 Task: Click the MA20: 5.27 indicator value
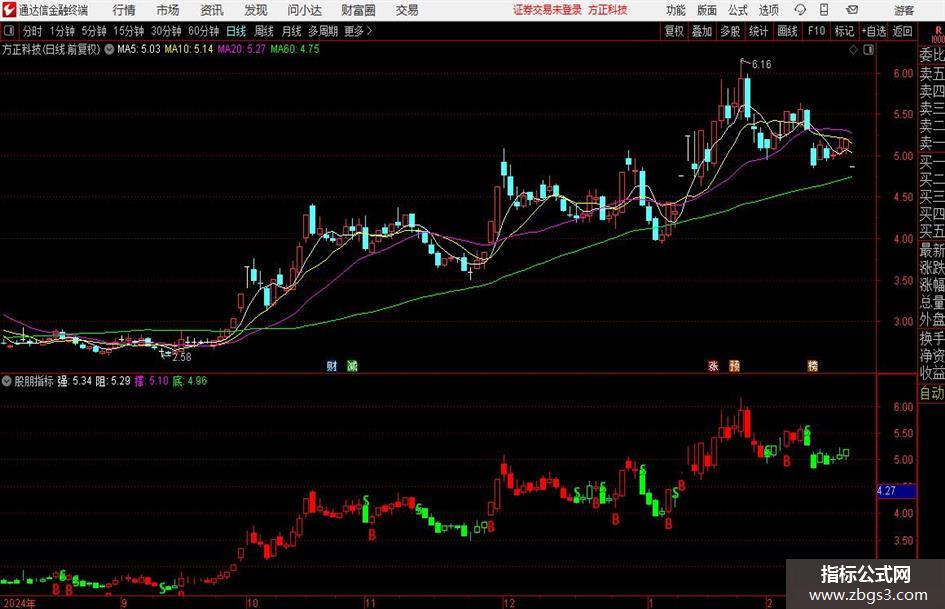241,49
